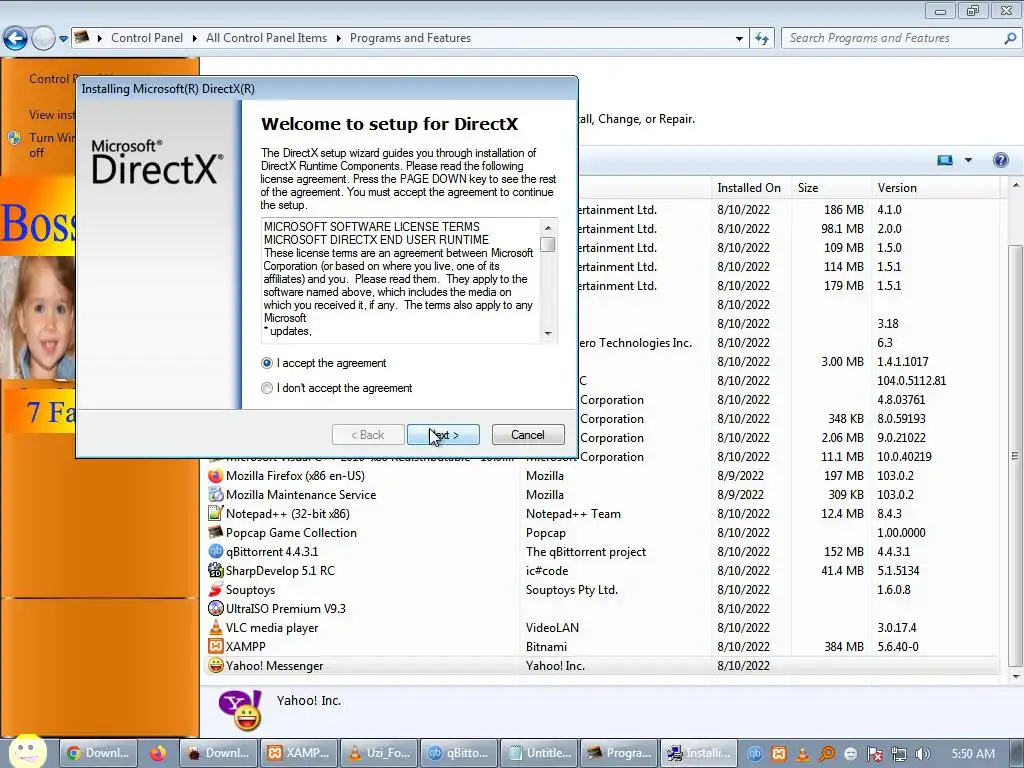Click 'All Control Panel Items' breadcrumb

point(266,38)
